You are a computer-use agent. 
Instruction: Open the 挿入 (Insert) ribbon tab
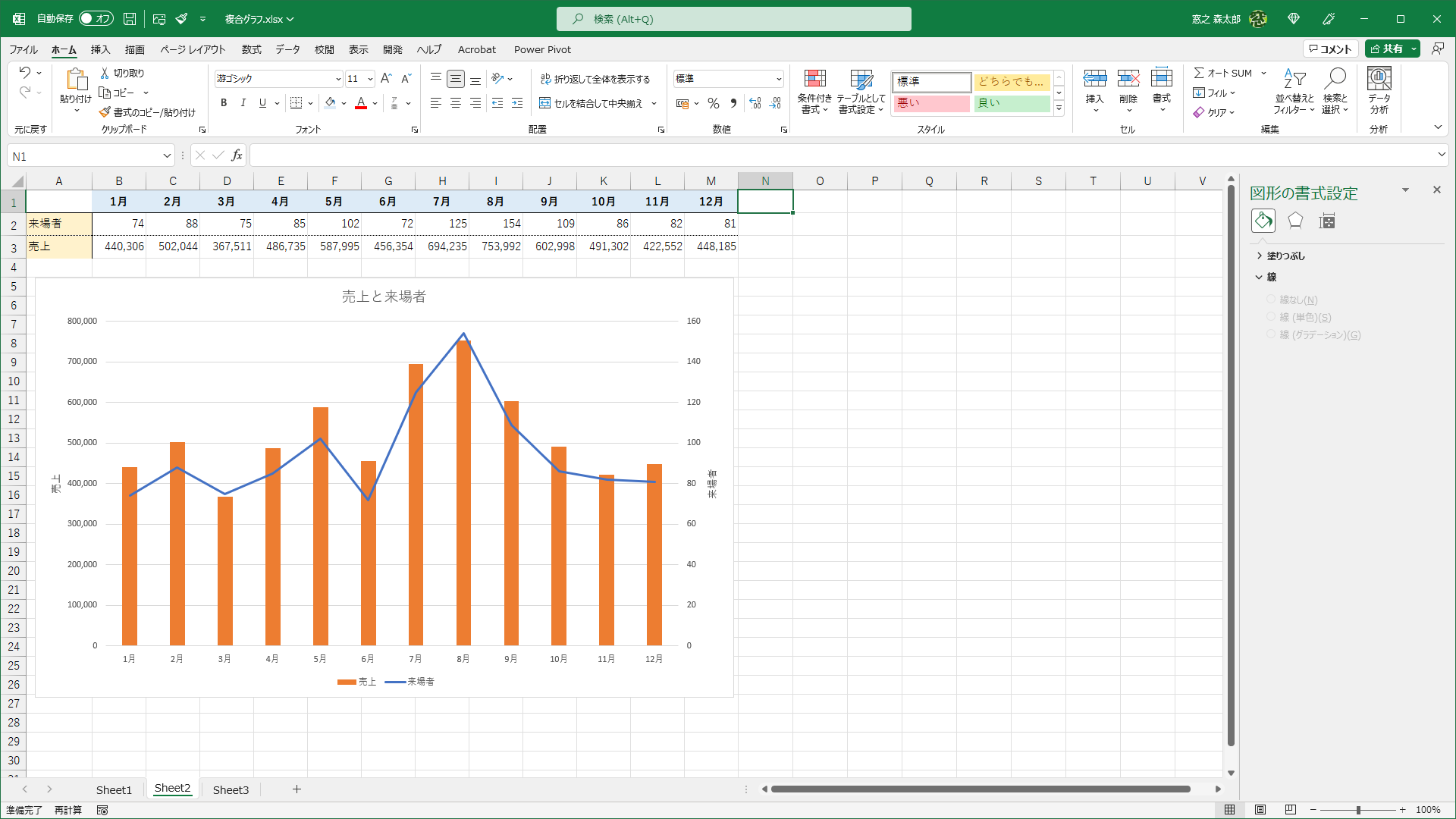[100, 49]
